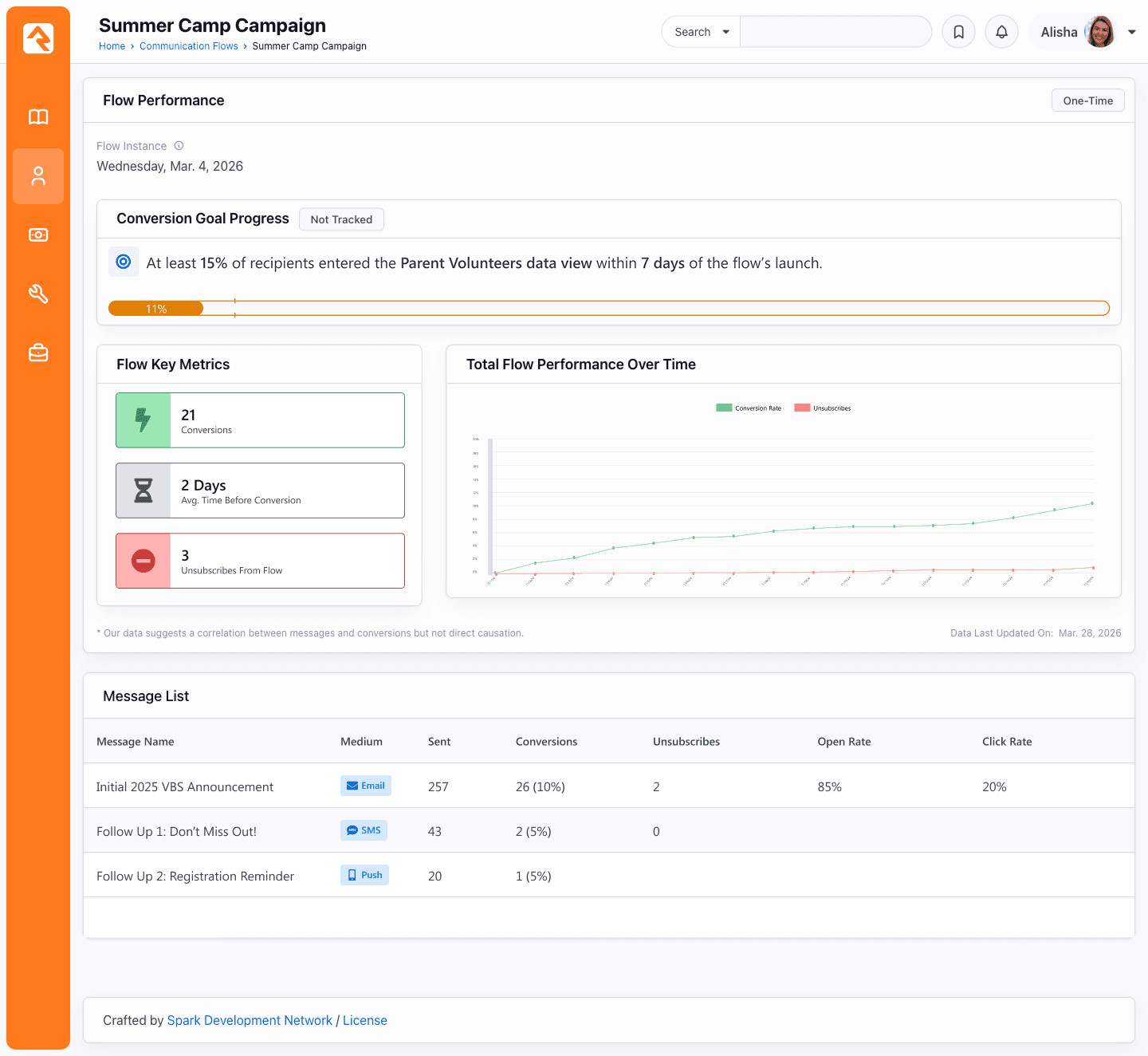Open the finance money icon in sidebar
The height and width of the screenshot is (1056, 1148).
click(x=38, y=235)
